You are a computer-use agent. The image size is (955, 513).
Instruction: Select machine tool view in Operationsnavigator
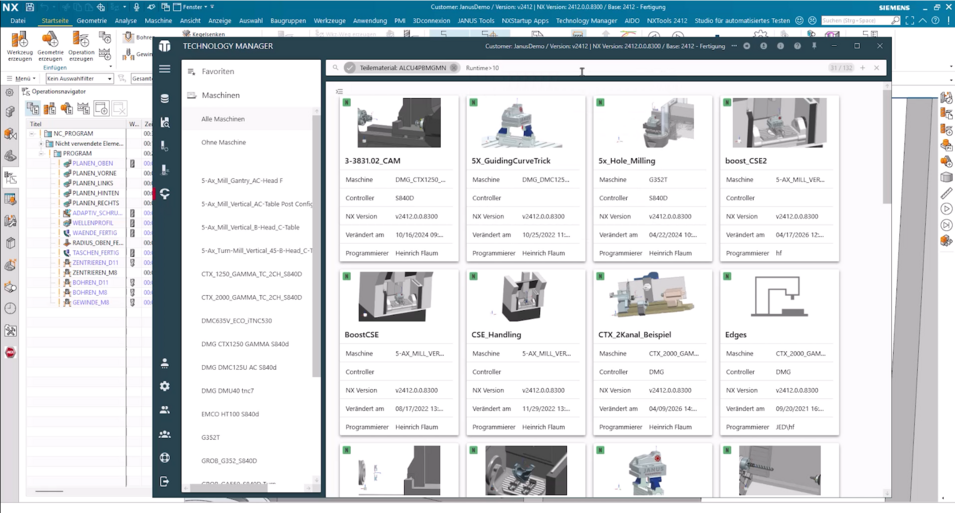point(50,108)
